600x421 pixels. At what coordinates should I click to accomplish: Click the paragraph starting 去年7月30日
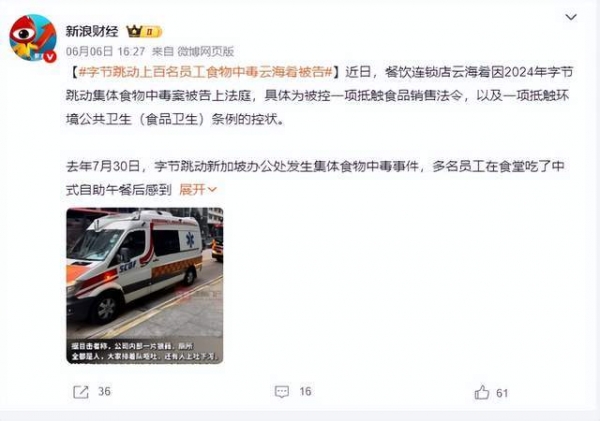point(315,178)
